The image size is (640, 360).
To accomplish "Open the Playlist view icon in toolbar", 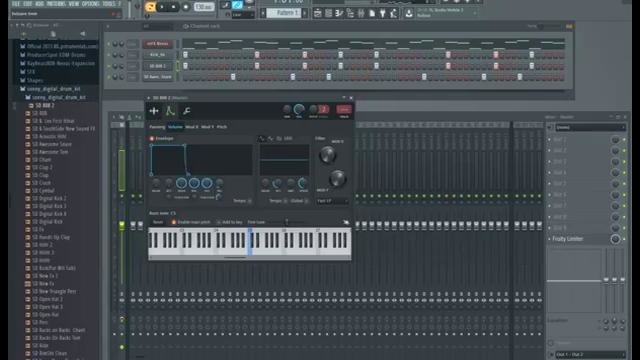I will click(x=318, y=13).
